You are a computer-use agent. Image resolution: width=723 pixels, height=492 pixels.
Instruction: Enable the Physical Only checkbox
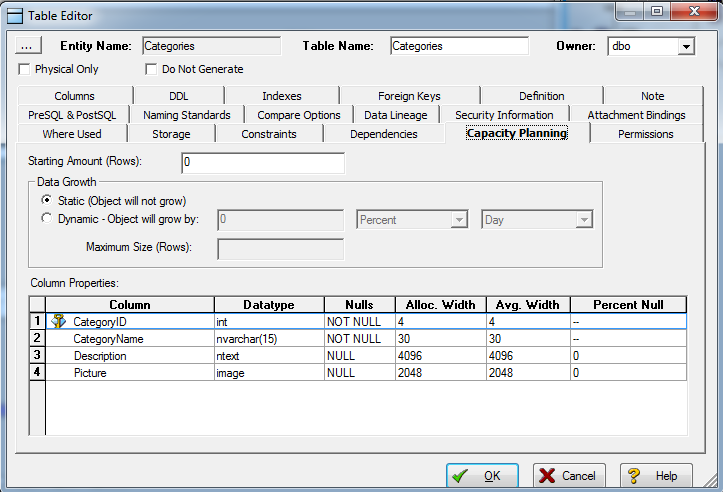(24, 69)
